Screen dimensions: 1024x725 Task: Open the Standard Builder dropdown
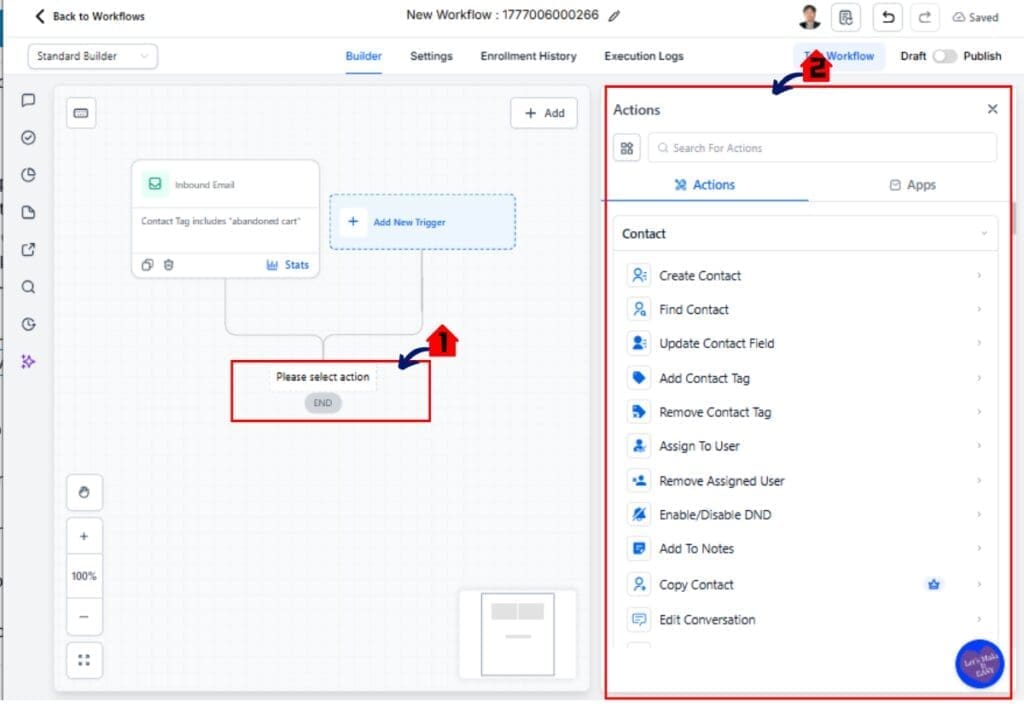point(92,57)
